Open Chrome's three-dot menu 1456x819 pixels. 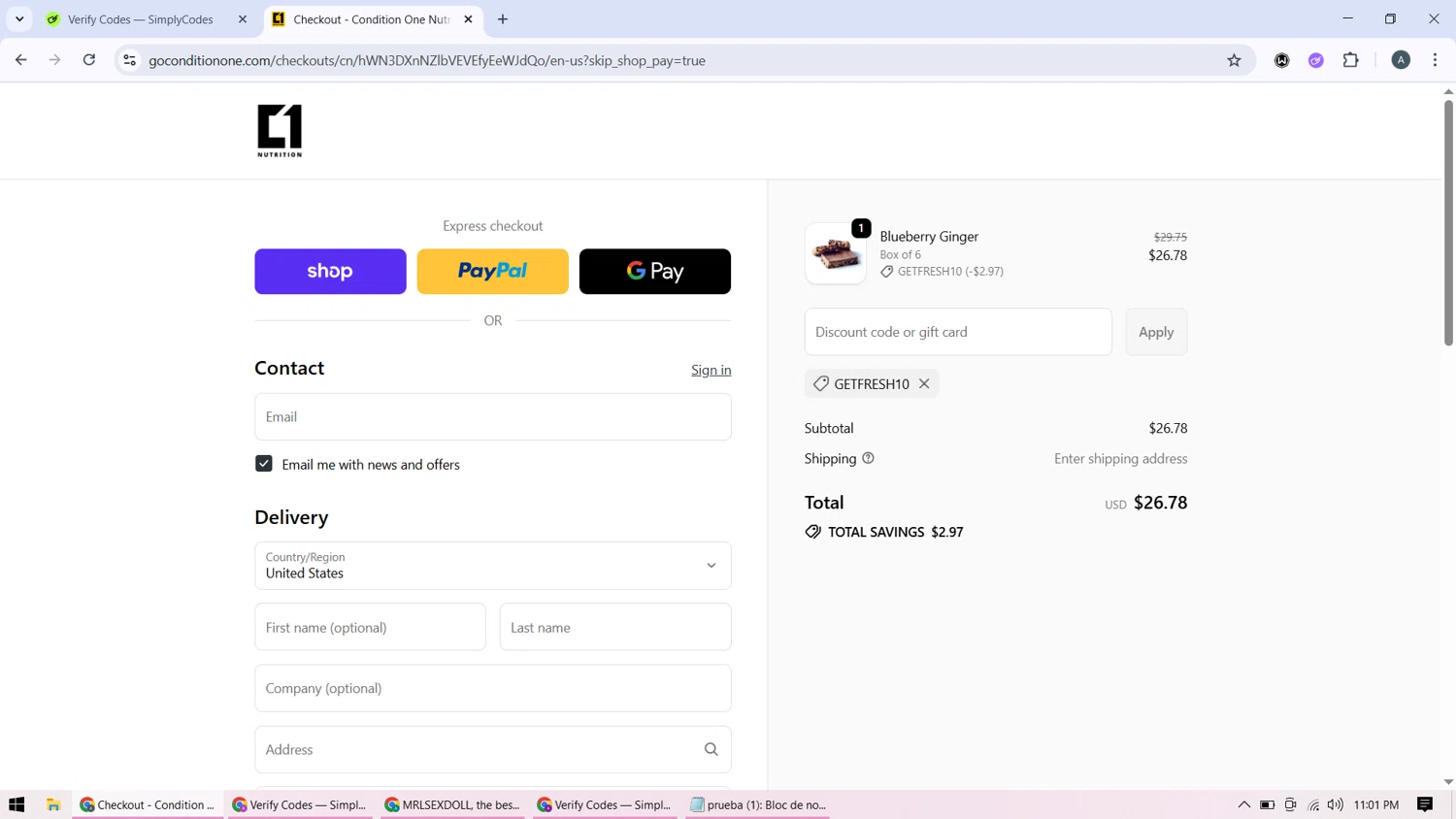(x=1436, y=60)
